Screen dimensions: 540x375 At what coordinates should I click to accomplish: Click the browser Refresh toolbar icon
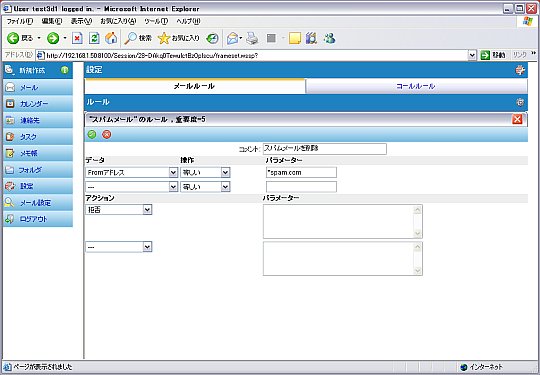pyautogui.click(x=94, y=38)
